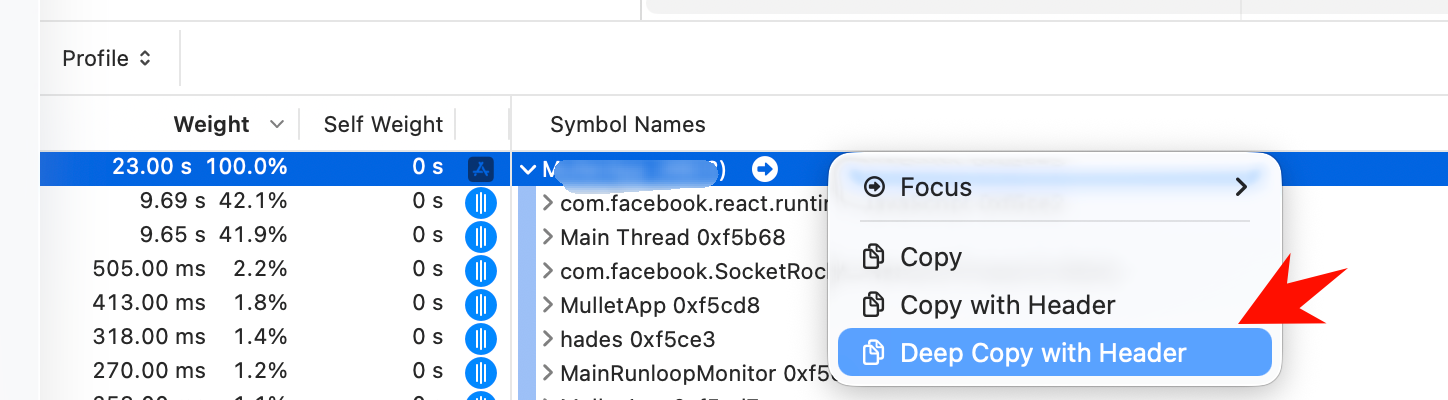This screenshot has height=400, width=1448.
Task: Click the thread icon in the 9.69 s row
Action: (x=481, y=203)
